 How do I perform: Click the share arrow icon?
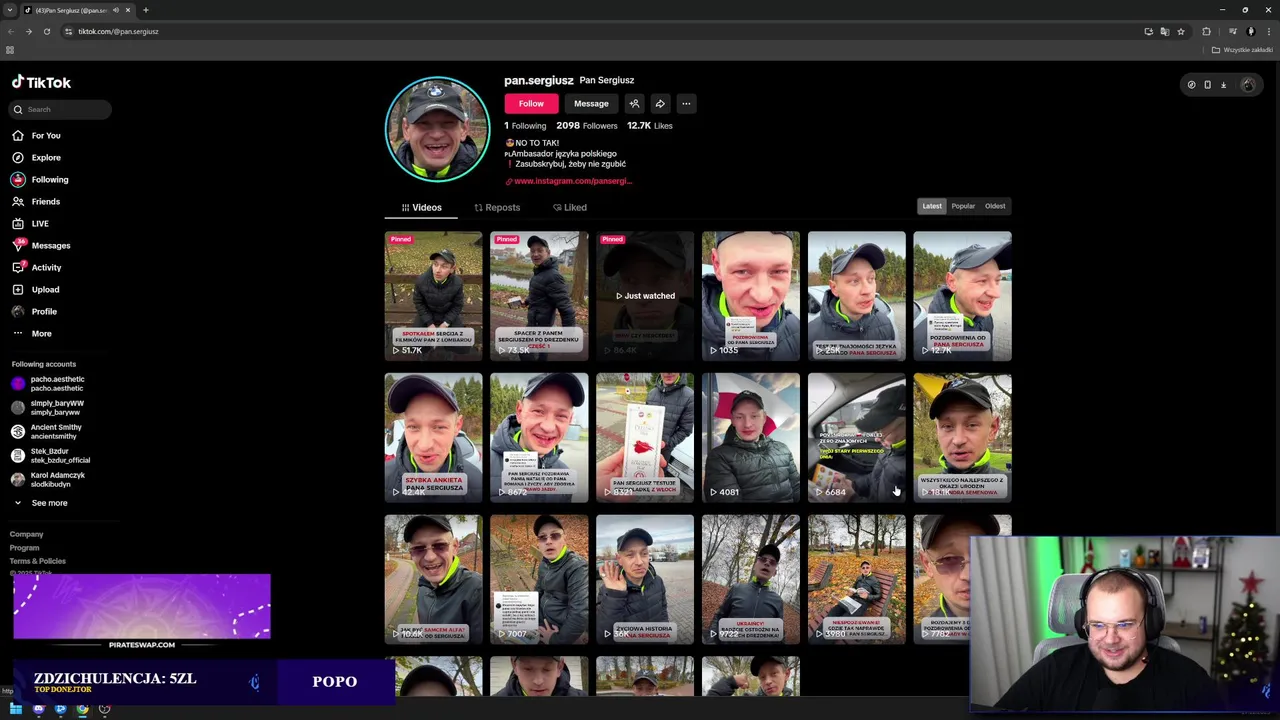point(660,103)
